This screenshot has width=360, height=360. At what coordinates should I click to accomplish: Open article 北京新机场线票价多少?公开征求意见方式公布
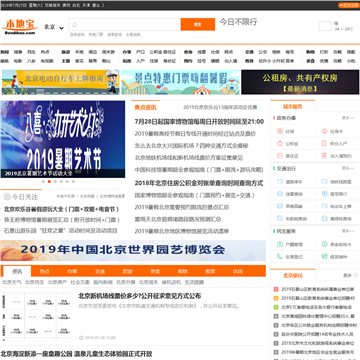point(140,296)
